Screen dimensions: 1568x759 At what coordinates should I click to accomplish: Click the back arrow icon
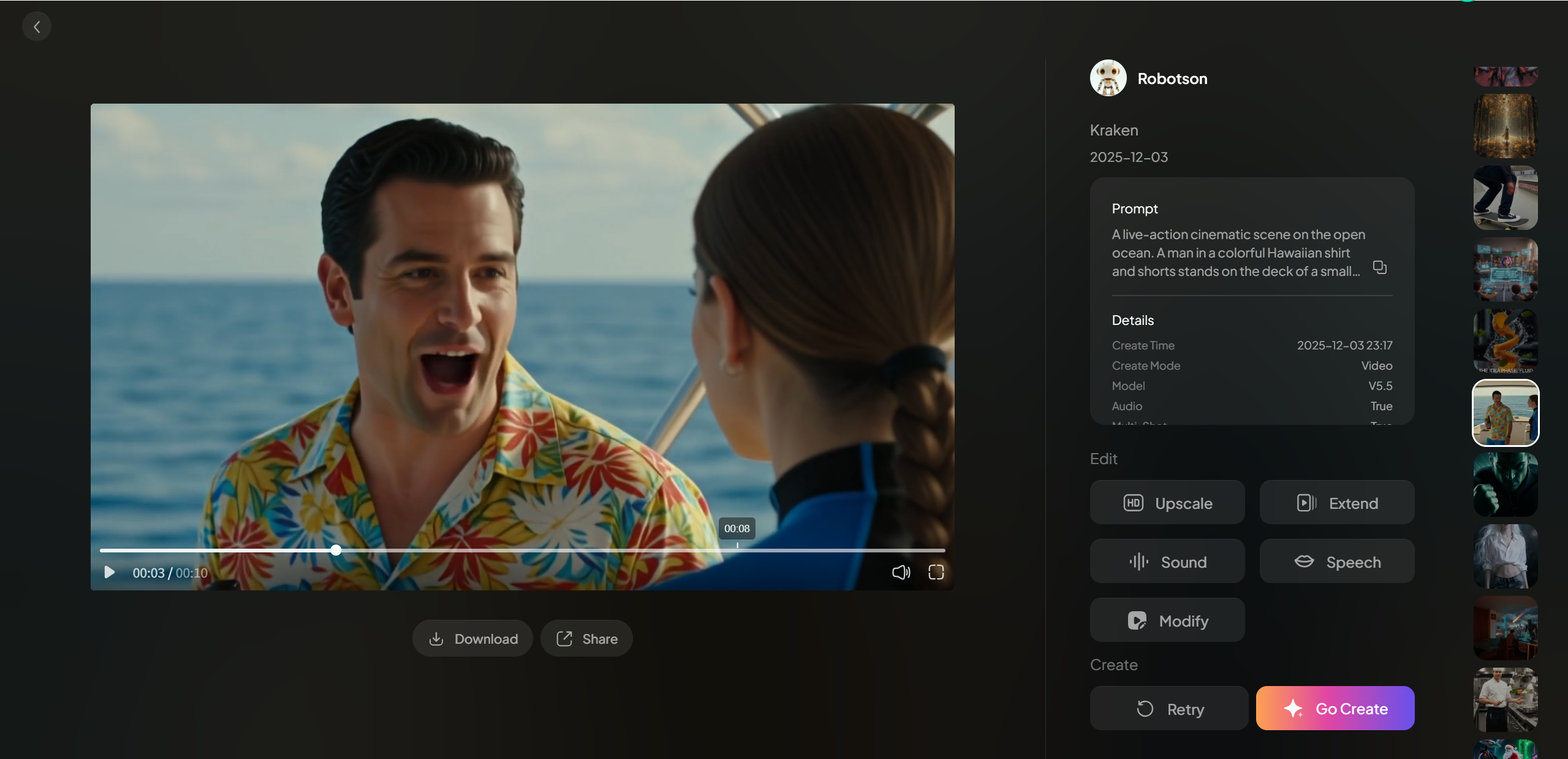click(x=37, y=27)
